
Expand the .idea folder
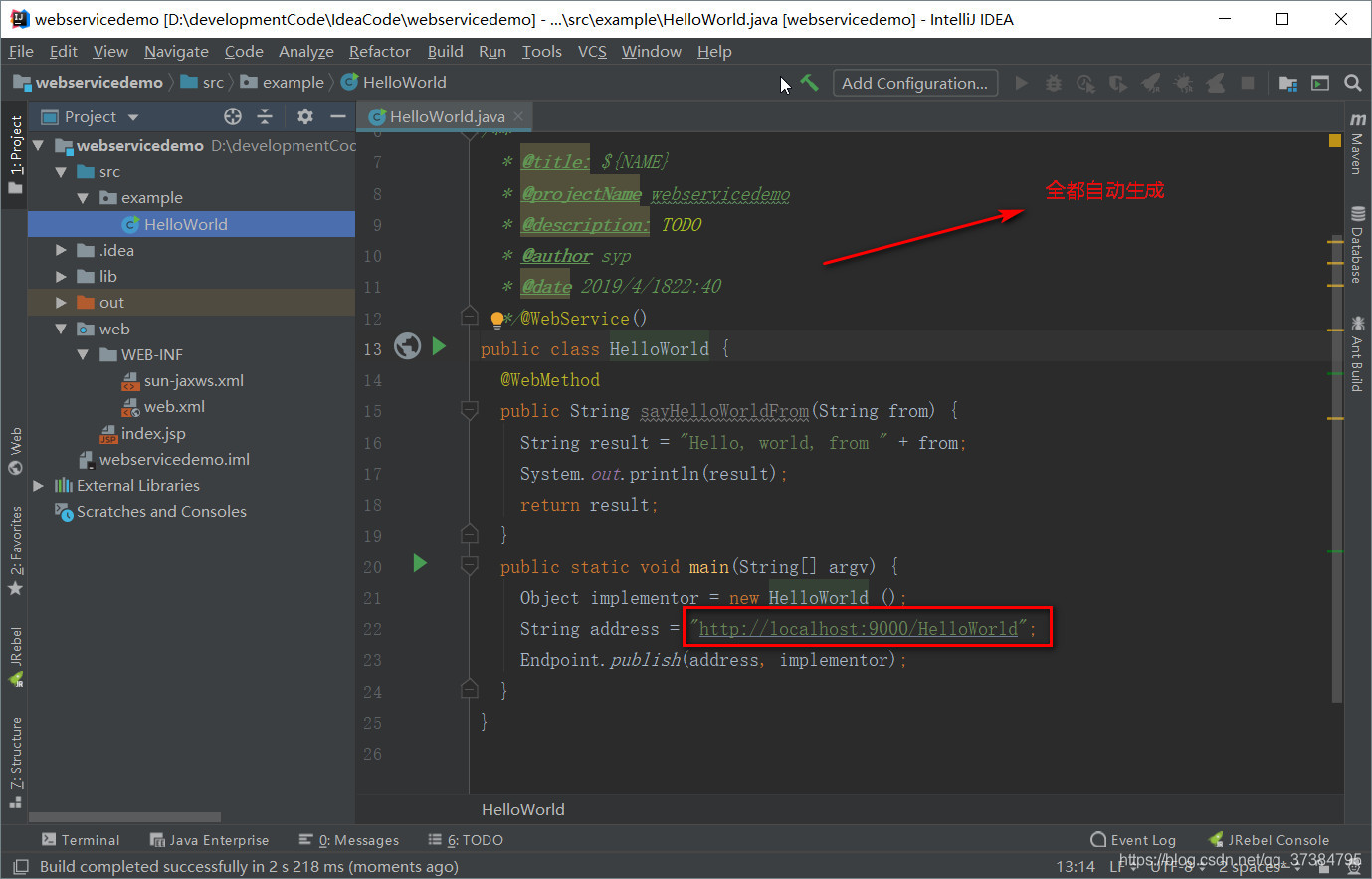pos(61,250)
